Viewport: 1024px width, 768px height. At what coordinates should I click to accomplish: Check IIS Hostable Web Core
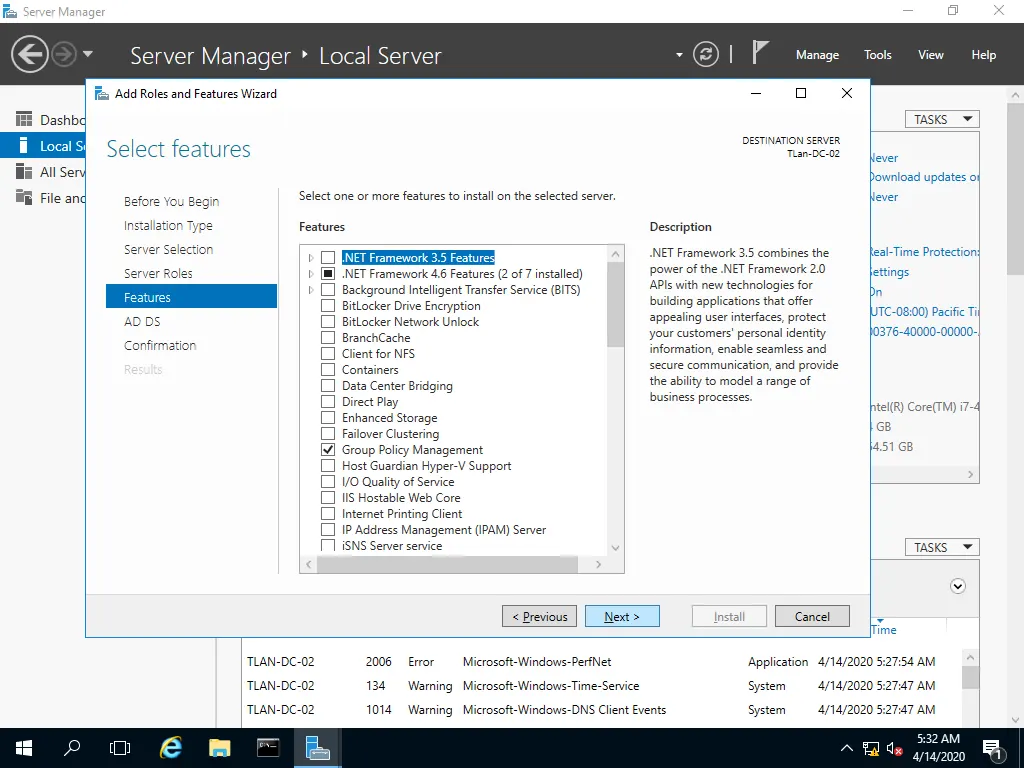pos(328,498)
